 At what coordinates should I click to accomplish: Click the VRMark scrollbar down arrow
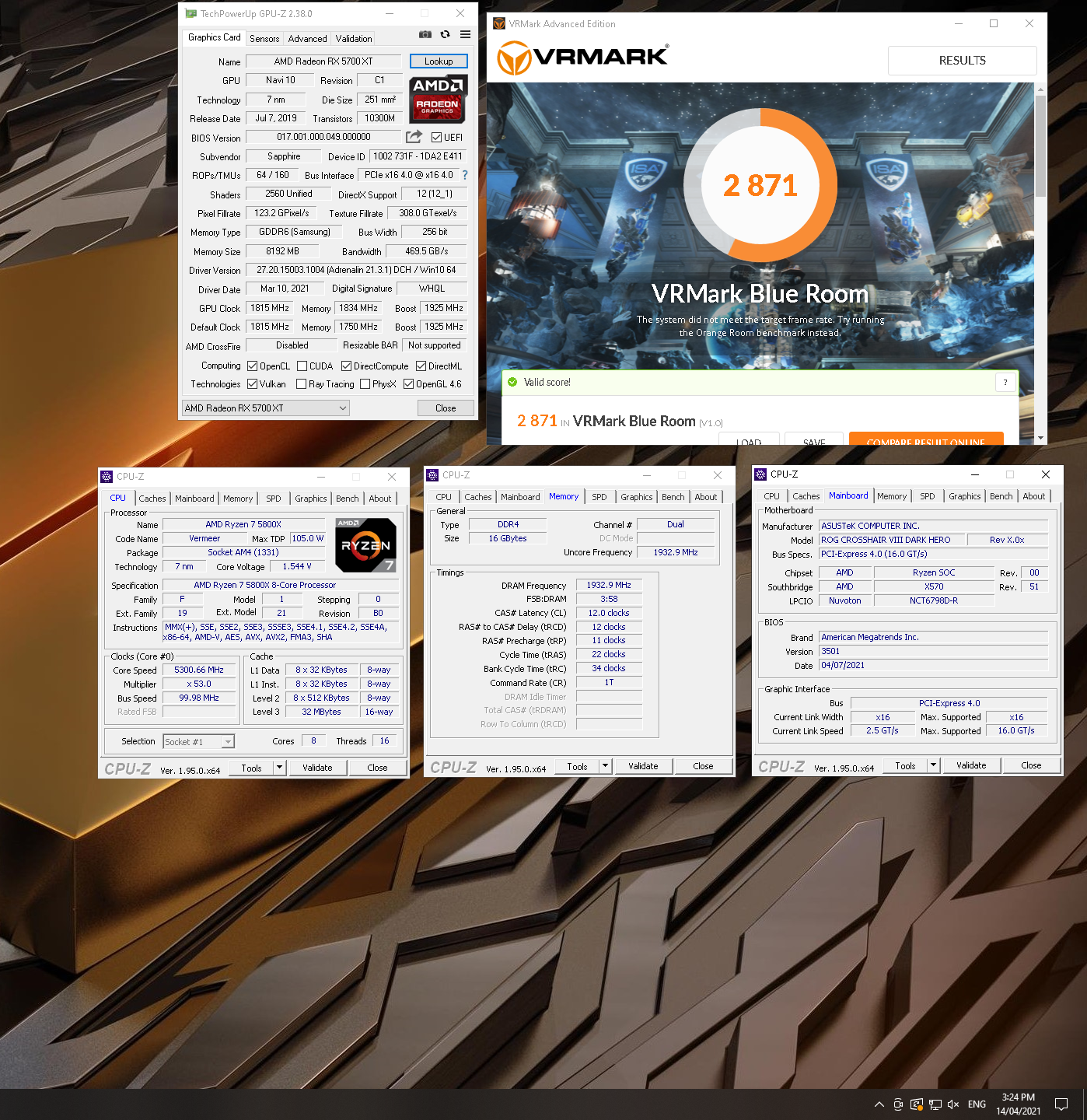click(x=1041, y=439)
